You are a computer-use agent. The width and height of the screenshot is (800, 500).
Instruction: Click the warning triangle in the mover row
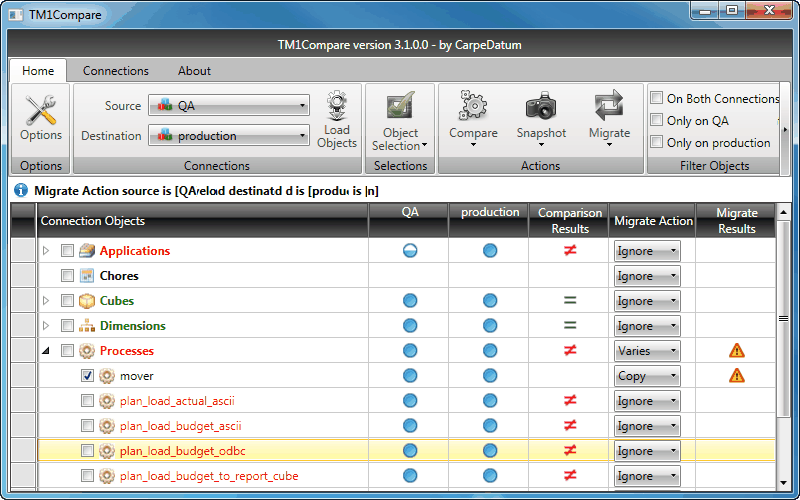(737, 376)
